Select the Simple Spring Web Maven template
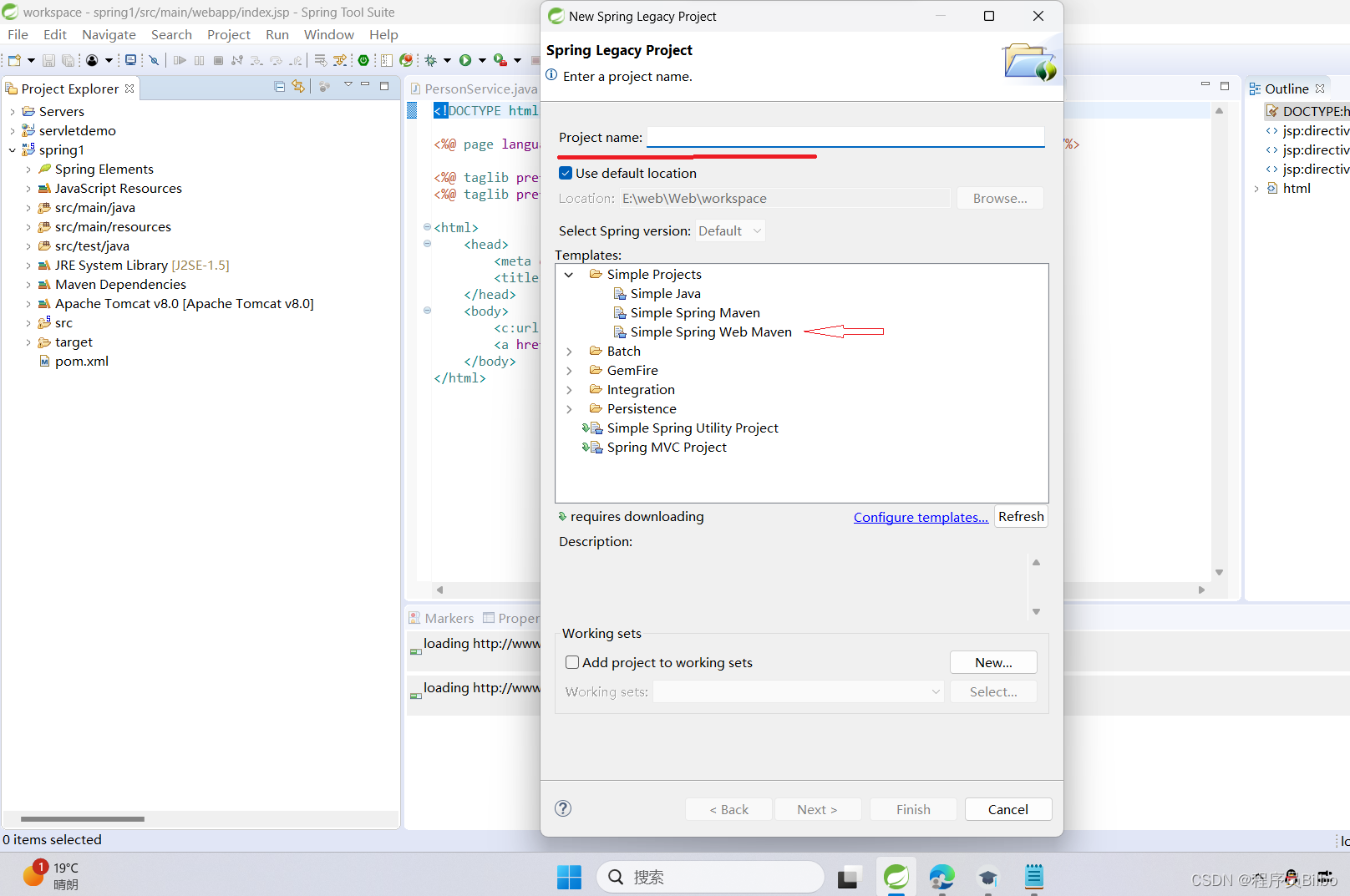 point(711,332)
